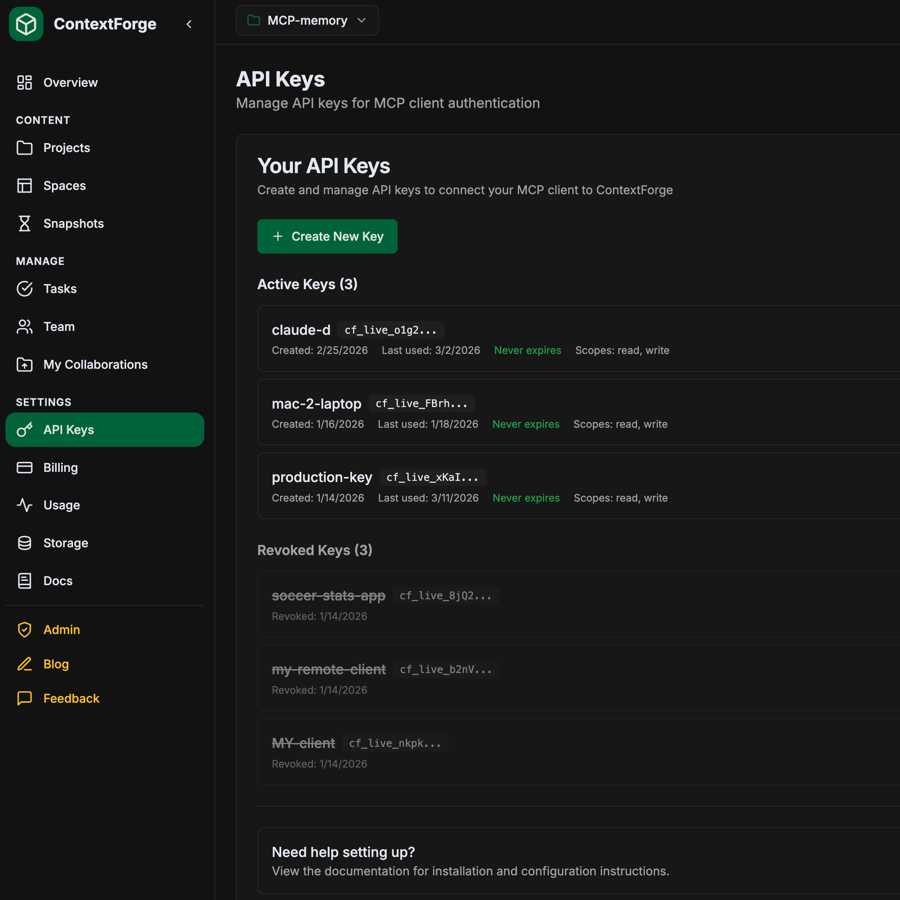This screenshot has width=900, height=900.
Task: Open Feedback via the speech bubble icon
Action: (24, 698)
